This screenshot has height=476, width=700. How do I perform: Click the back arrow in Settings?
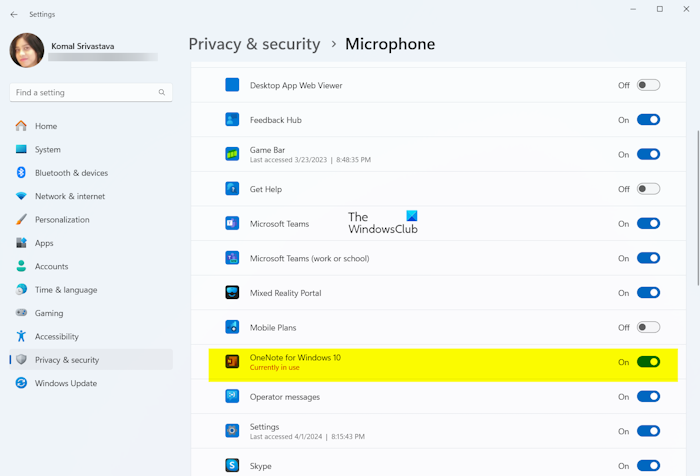pyautogui.click(x=14, y=14)
